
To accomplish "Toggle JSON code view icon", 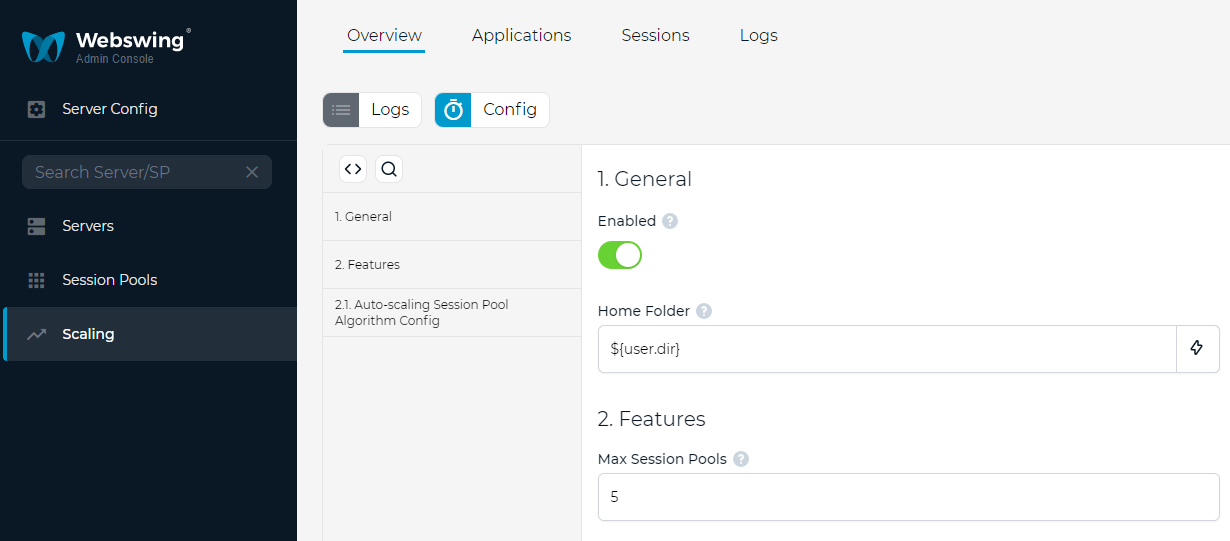I will point(353,169).
